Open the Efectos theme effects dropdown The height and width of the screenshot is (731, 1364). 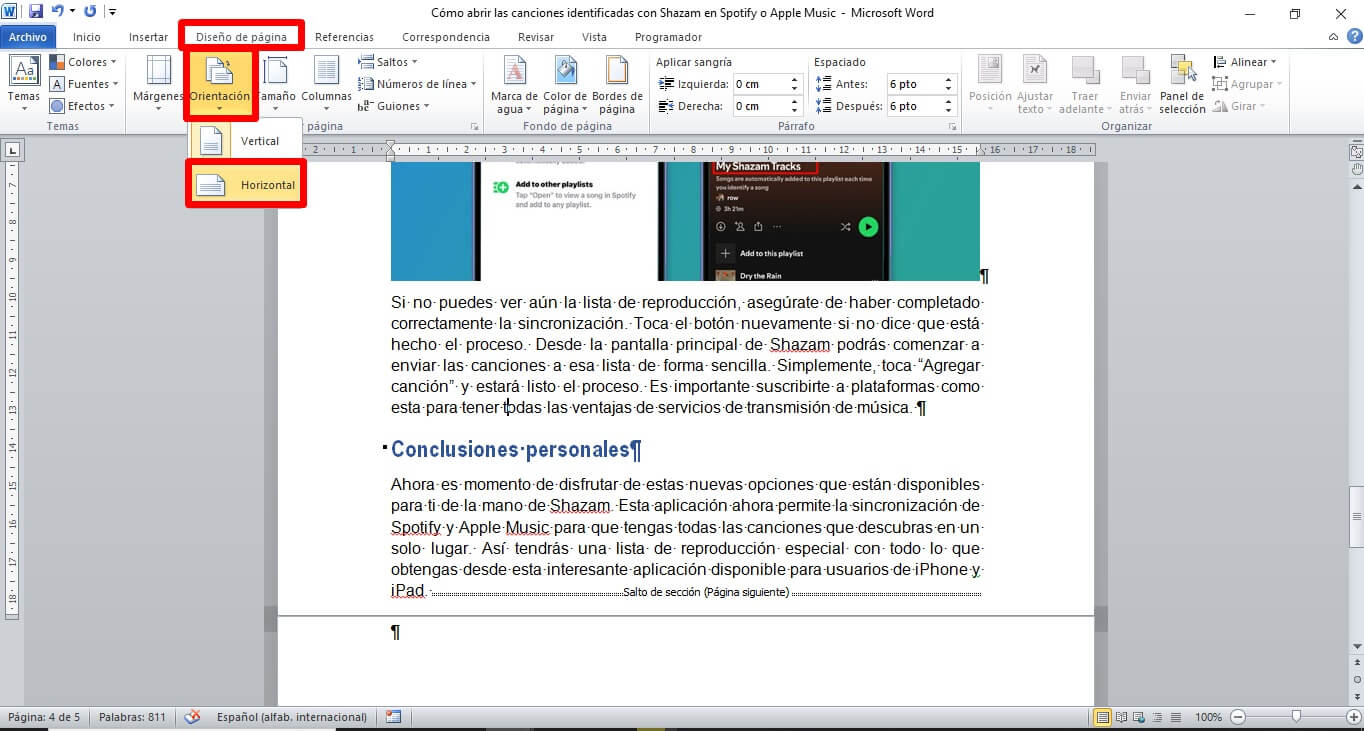click(83, 106)
